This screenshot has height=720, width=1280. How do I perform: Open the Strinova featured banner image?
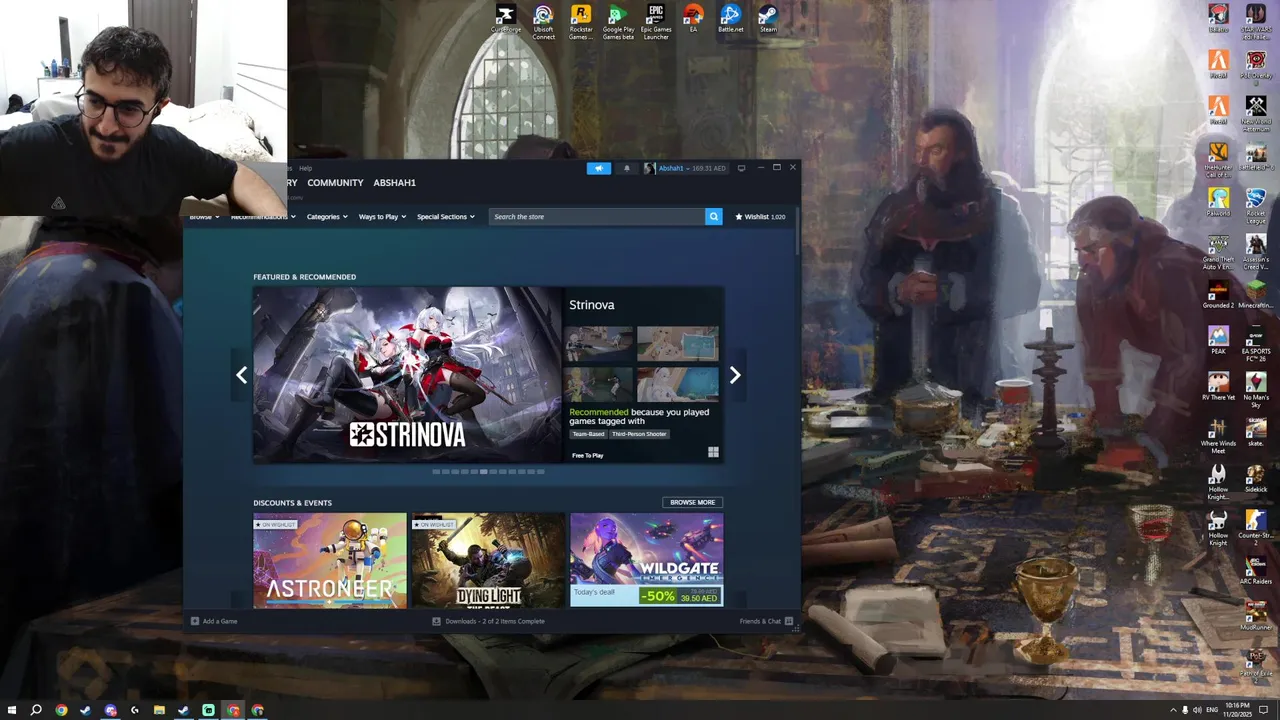pyautogui.click(x=407, y=375)
